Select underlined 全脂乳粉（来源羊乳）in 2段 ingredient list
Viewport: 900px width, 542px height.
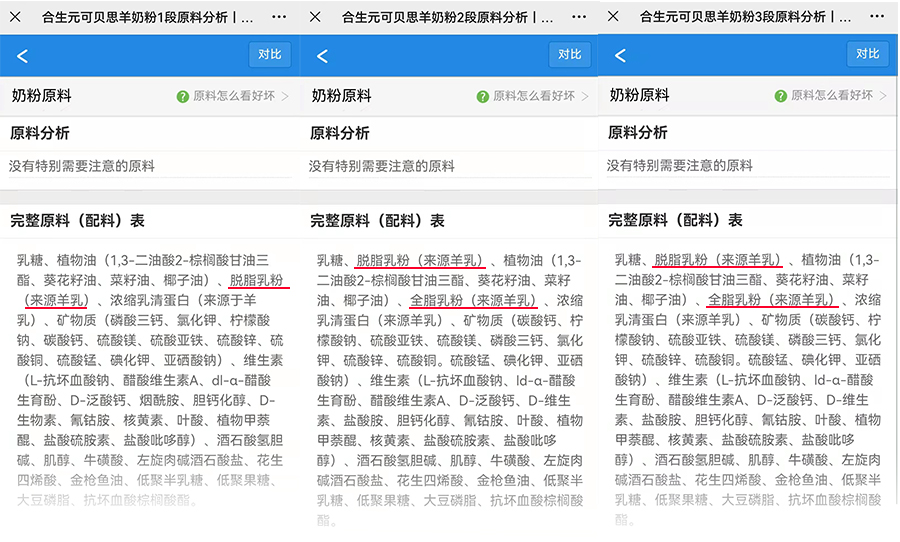(x=473, y=299)
